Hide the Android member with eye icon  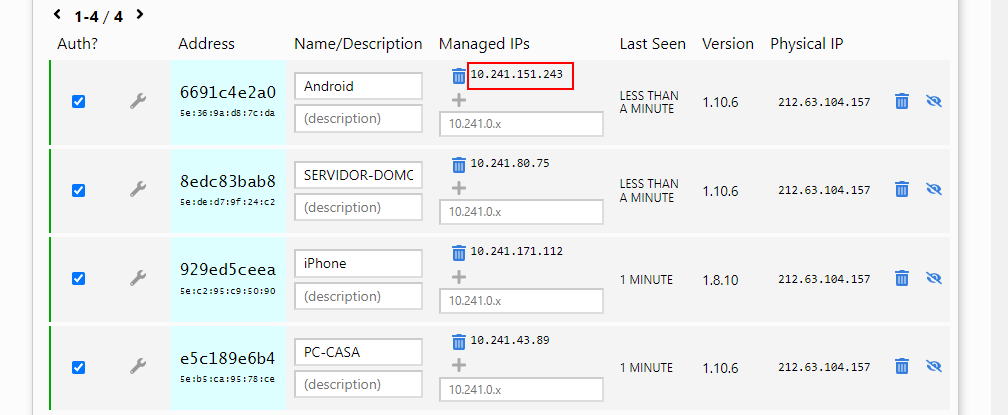934,102
